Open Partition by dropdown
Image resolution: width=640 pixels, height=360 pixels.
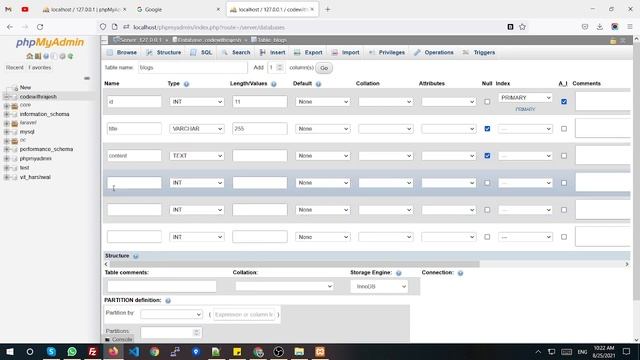pos(171,314)
